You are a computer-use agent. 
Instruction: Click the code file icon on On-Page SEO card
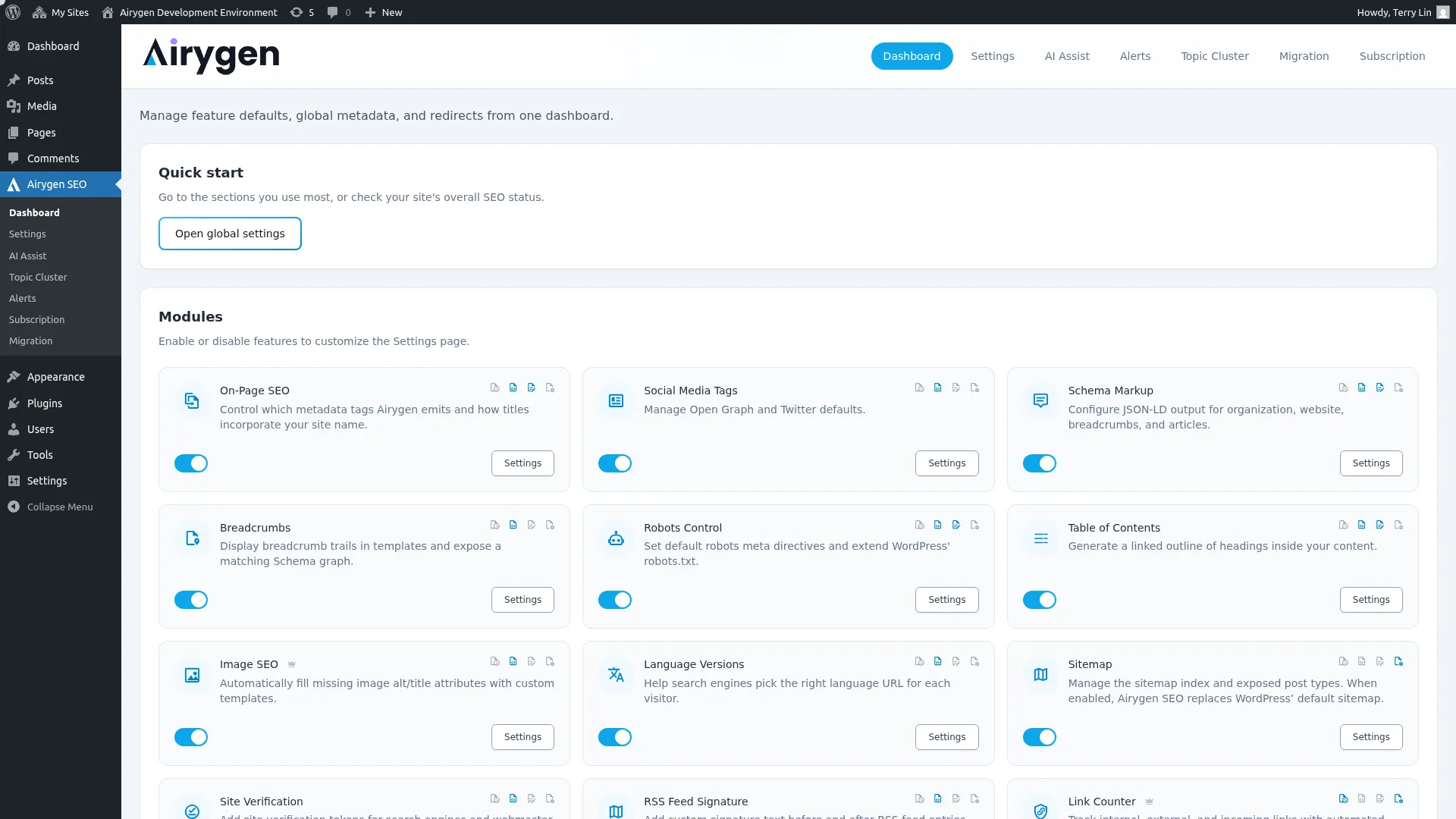point(513,388)
